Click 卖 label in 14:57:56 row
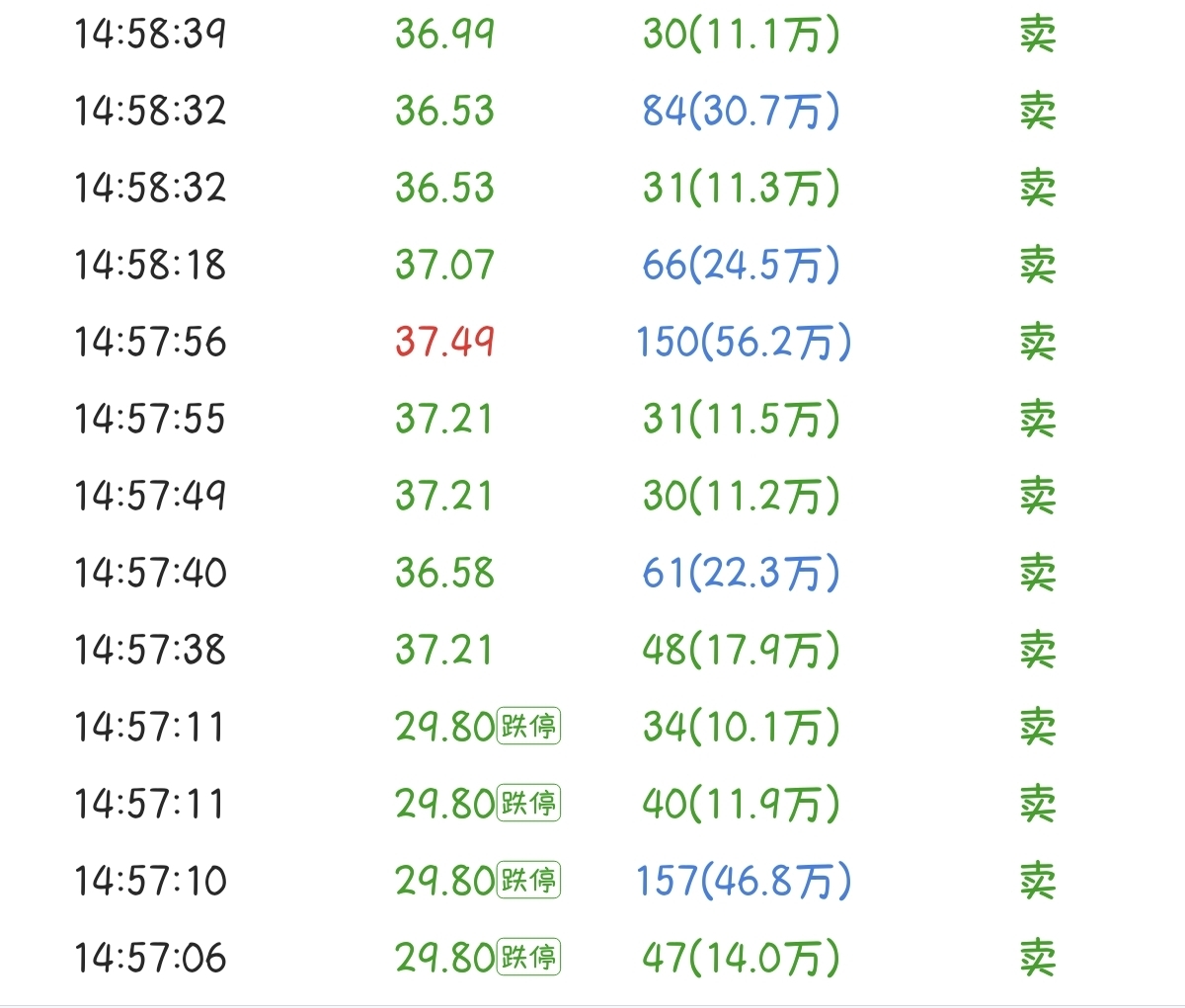This screenshot has width=1185, height=1008. (x=1038, y=343)
